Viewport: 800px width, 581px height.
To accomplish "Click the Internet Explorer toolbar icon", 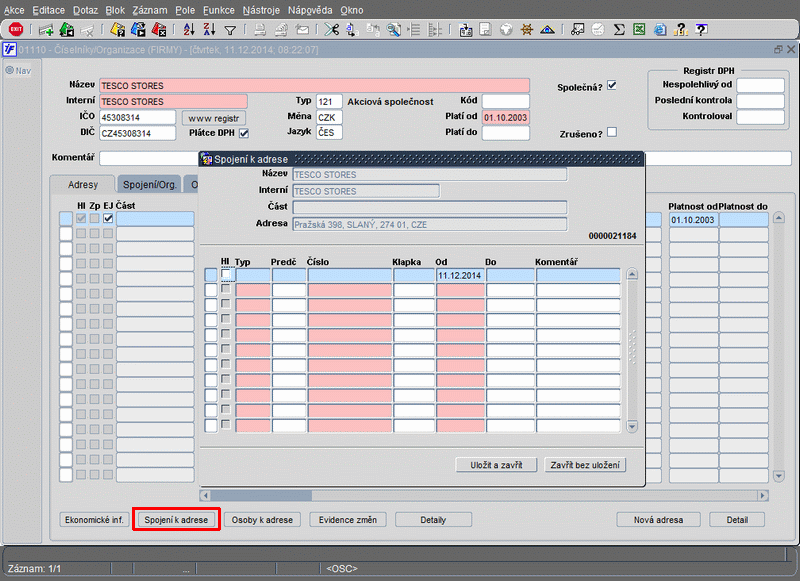I will tap(660, 30).
